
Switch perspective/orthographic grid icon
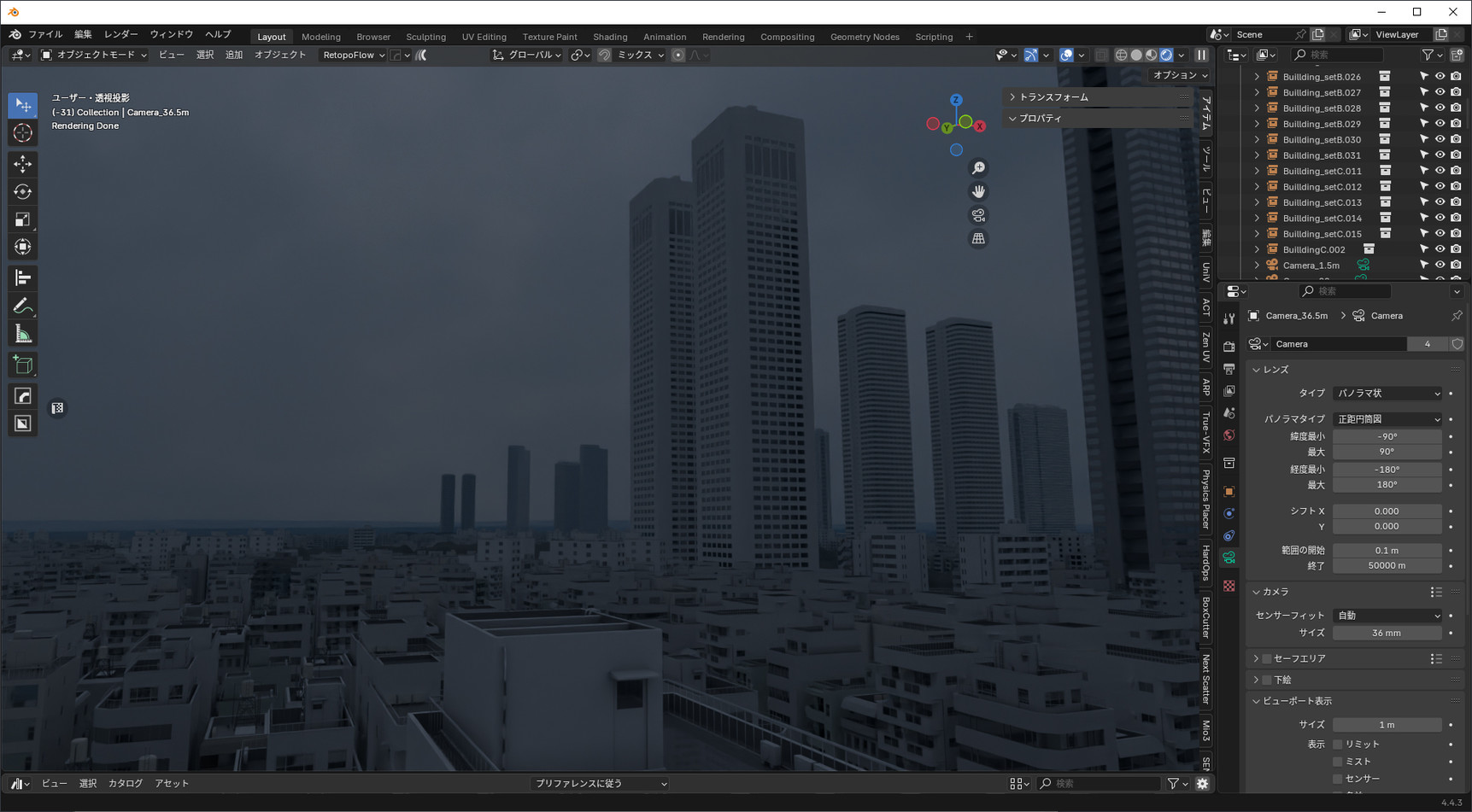pos(978,239)
